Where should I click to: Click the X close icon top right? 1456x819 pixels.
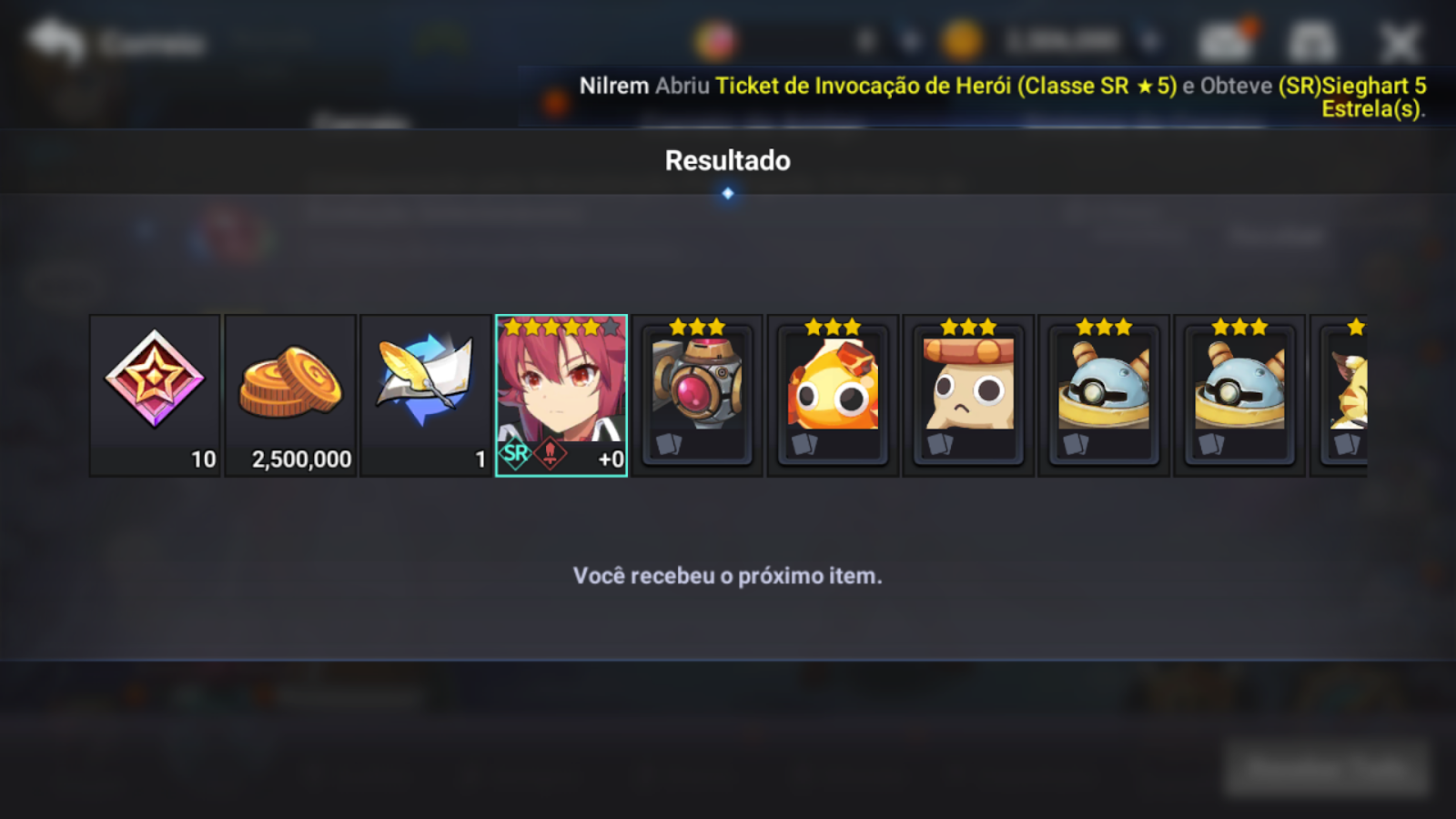[1400, 42]
